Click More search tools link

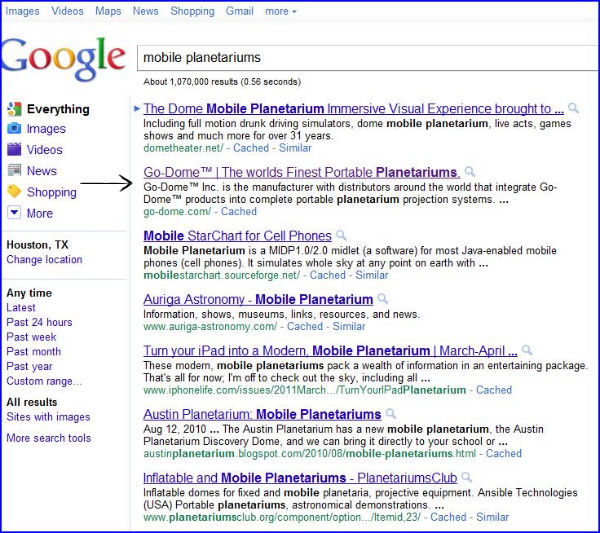click(49, 438)
